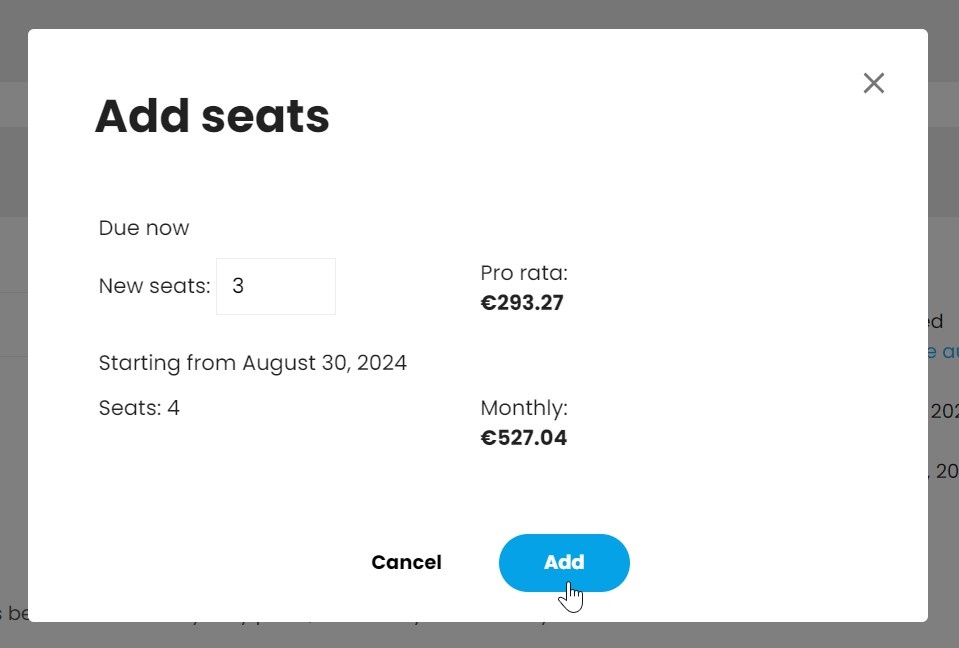This screenshot has height=648, width=959.
Task: Click the cut-off '202' date text behind dialog
Action: [x=944, y=411]
